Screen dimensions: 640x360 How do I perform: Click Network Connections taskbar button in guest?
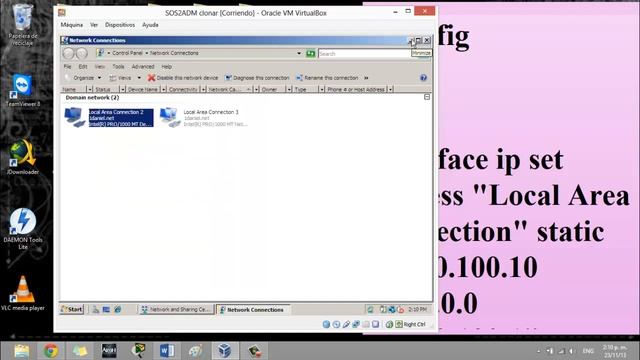253,309
